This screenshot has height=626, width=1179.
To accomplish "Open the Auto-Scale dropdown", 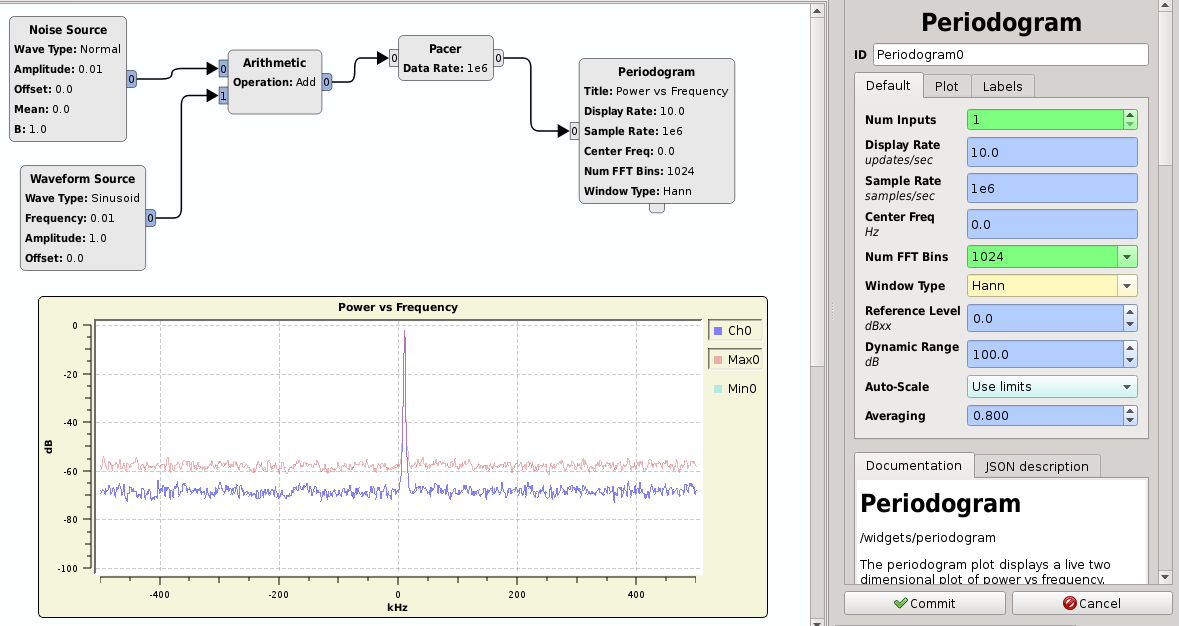I will pyautogui.click(x=1129, y=387).
